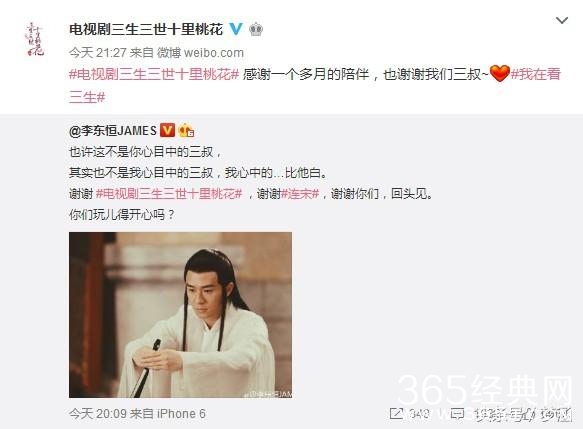Click the orange verified V badge
The height and width of the screenshot is (429, 583).
(x=167, y=130)
